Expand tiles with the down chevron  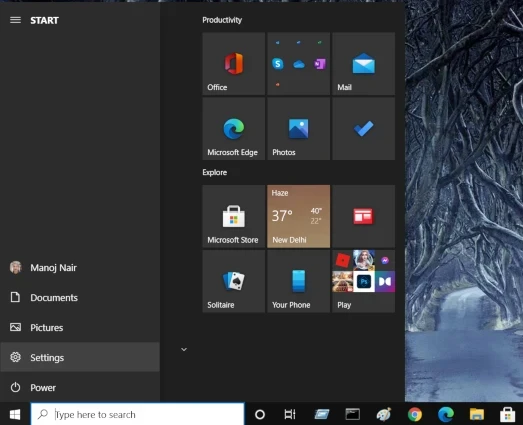coord(184,349)
